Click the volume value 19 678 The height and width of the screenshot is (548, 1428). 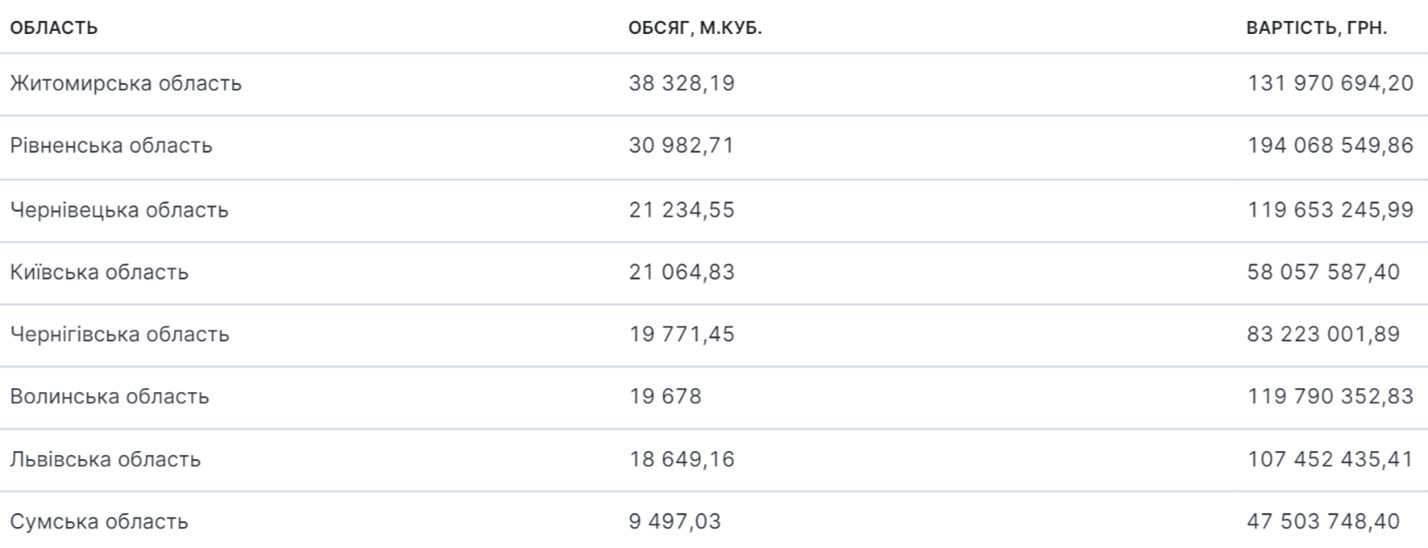665,397
